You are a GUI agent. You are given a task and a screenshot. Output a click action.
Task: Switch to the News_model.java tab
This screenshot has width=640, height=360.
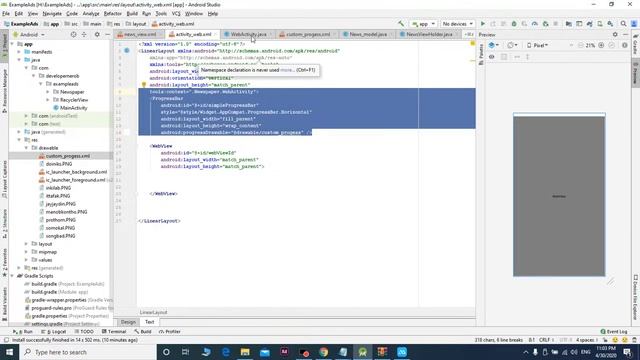368,34
